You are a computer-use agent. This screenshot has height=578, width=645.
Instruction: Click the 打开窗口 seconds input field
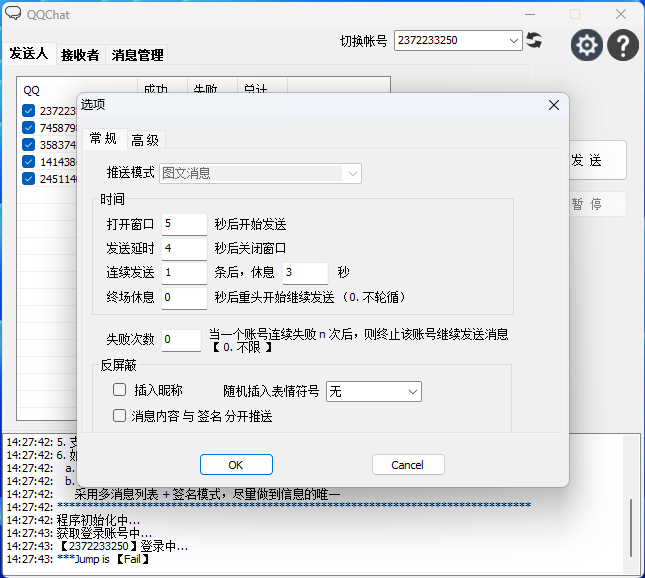point(184,224)
